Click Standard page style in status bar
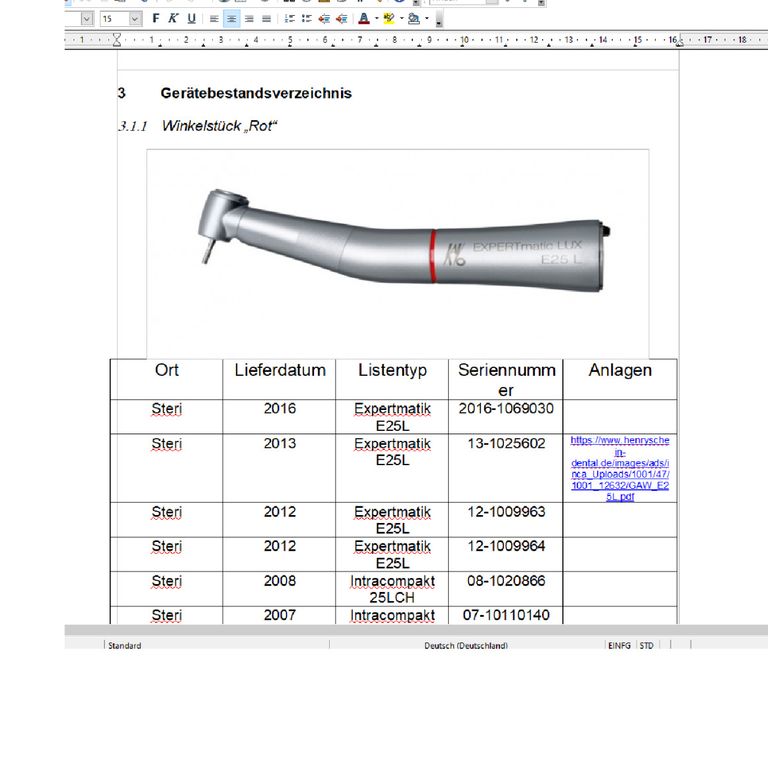Screen dimensions: 768x768 124,646
